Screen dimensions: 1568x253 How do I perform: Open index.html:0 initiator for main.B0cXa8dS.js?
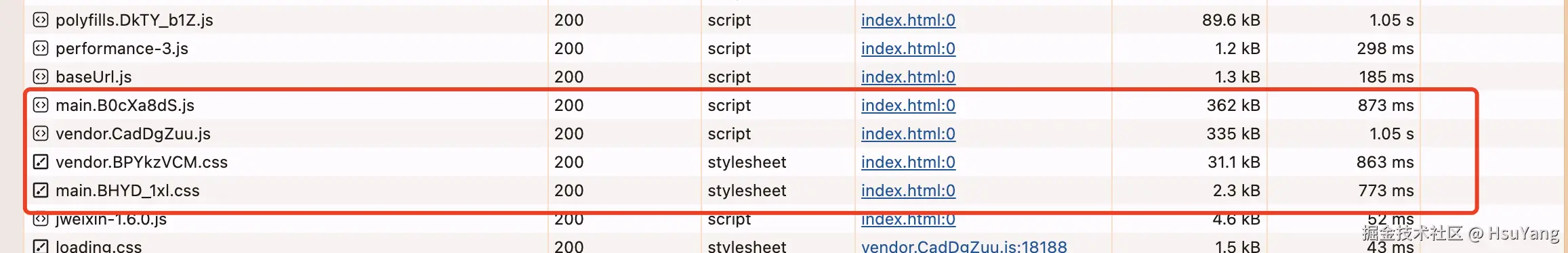coord(908,106)
